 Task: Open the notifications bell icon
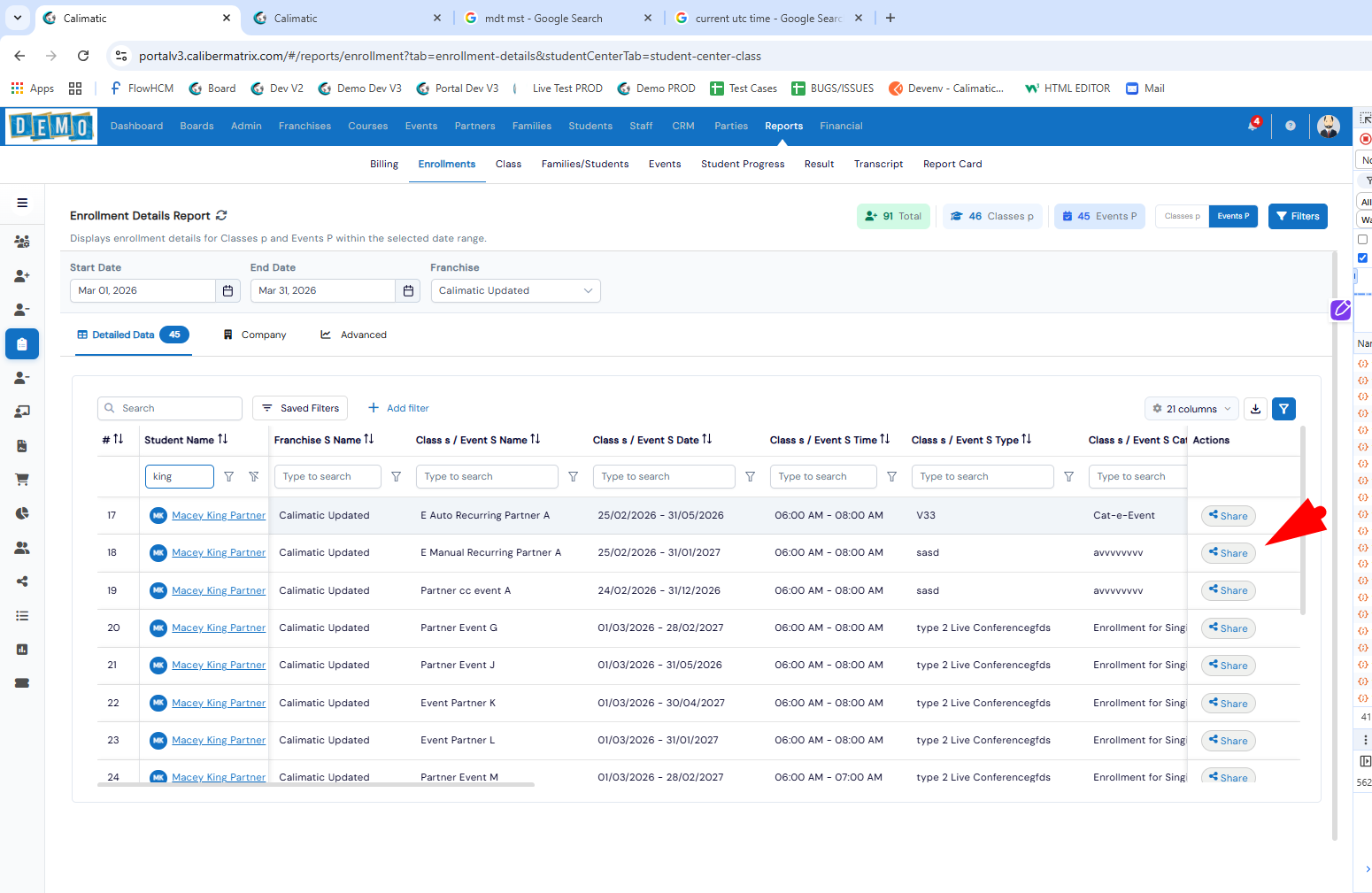pos(1253,126)
